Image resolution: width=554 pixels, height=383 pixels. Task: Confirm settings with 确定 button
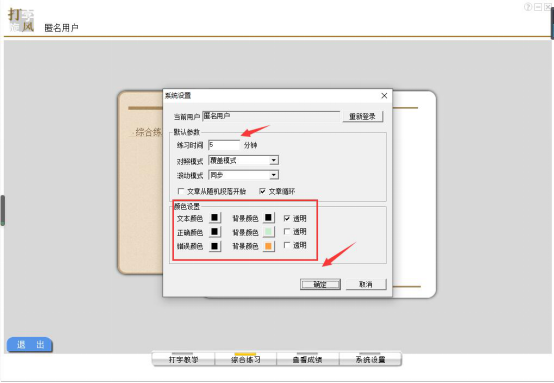click(x=320, y=284)
